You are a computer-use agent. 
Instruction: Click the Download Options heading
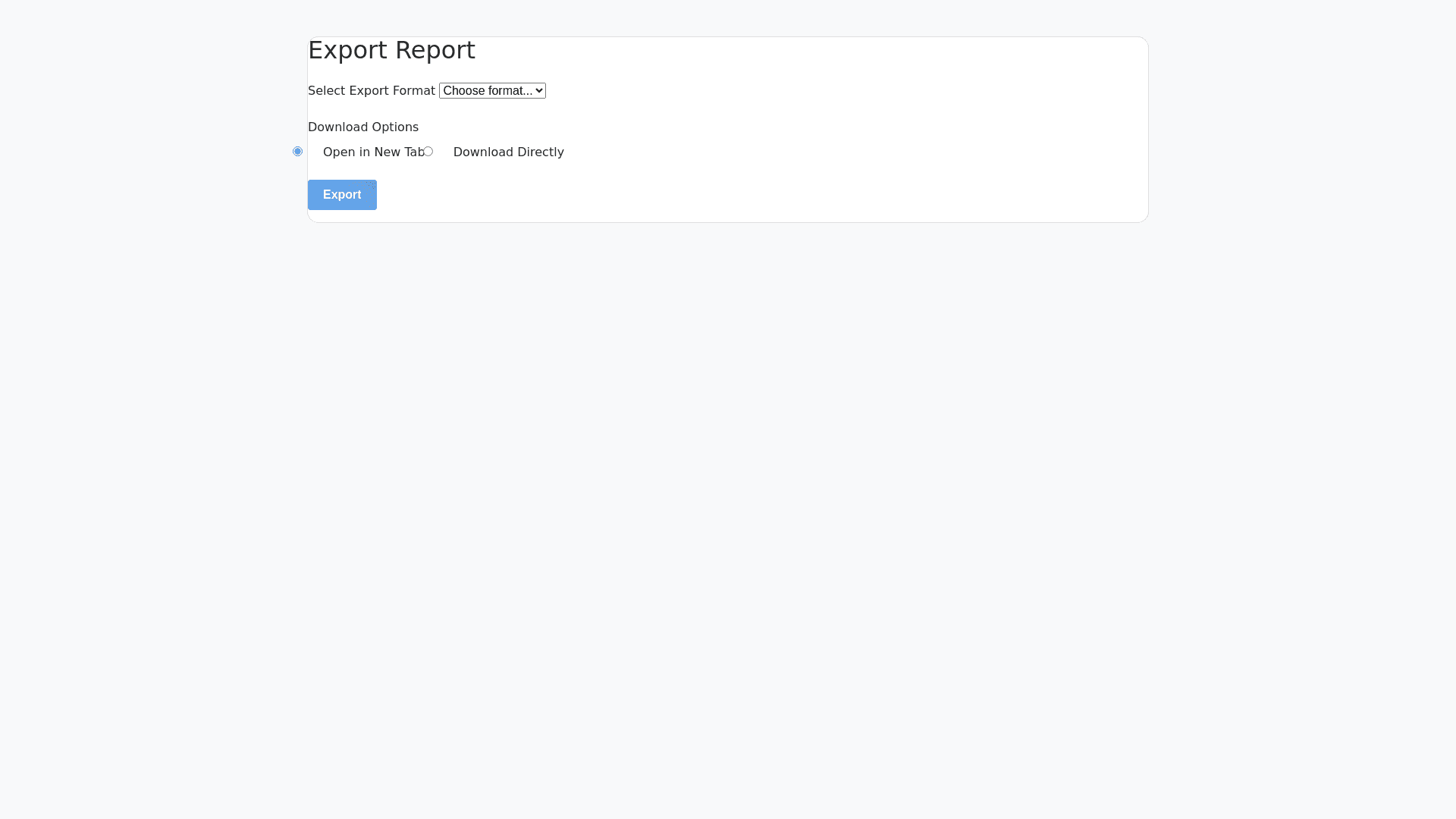point(363,127)
